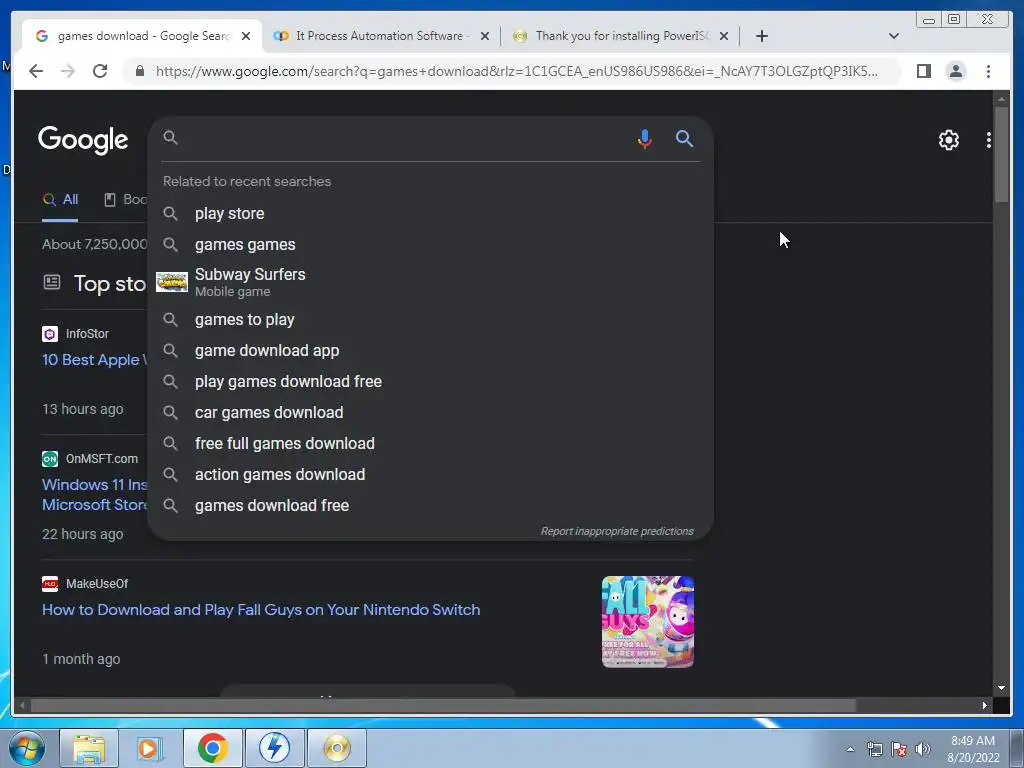This screenshot has height=768, width=1024.
Task: Choose suggestion play games download free
Action: click(x=430, y=381)
